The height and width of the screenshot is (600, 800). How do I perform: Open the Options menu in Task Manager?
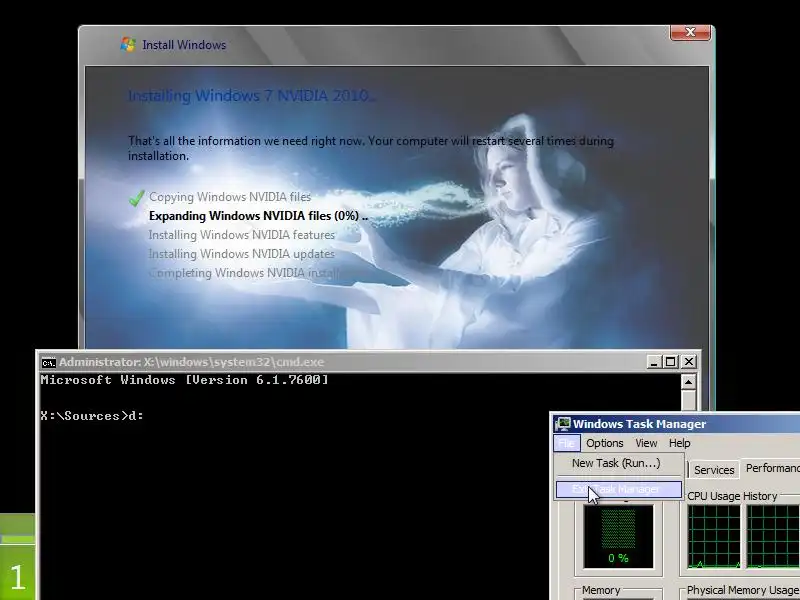(605, 443)
